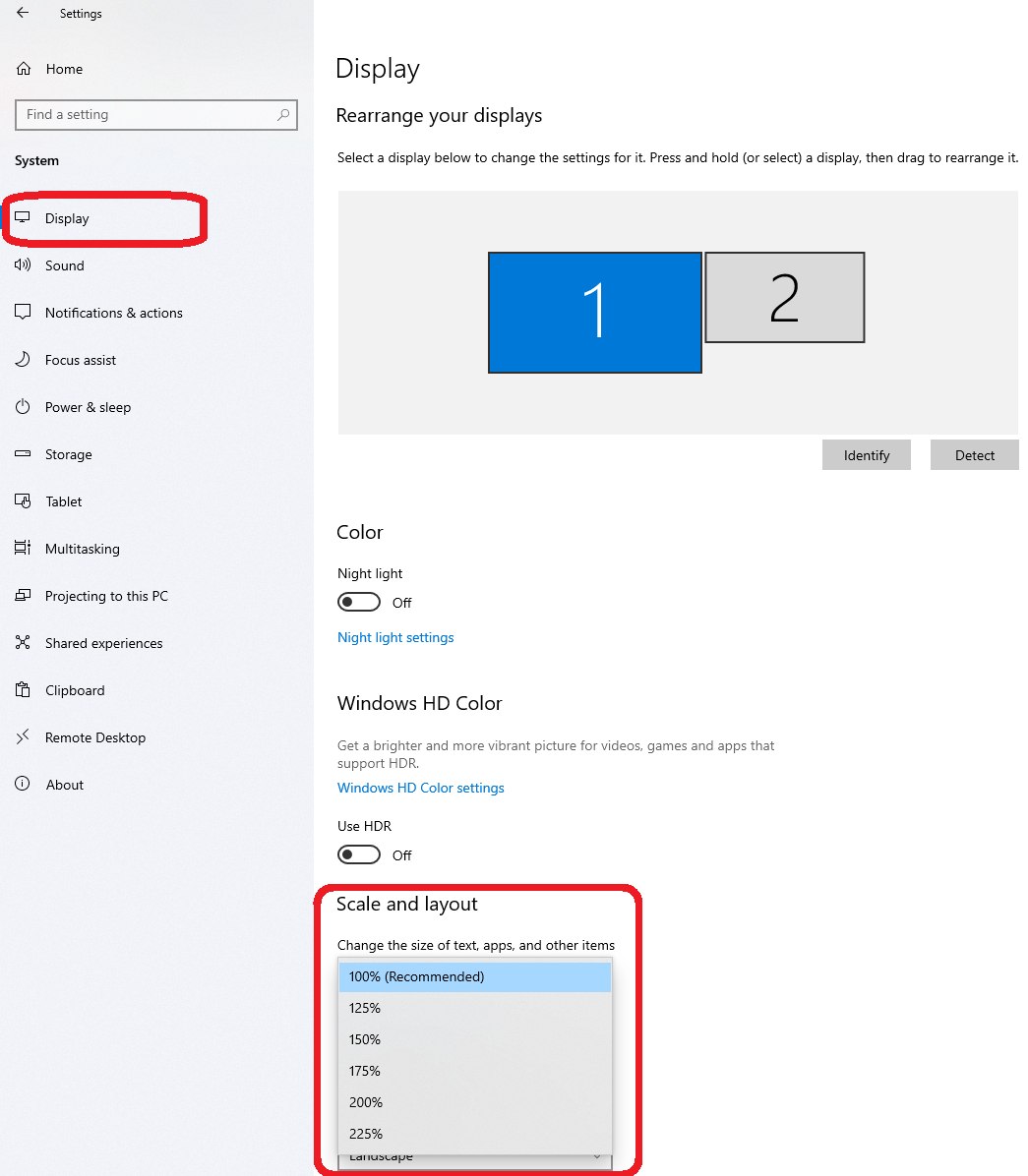This screenshot has width=1028, height=1176.
Task: Turn on the Night light toggle
Action: (359, 602)
